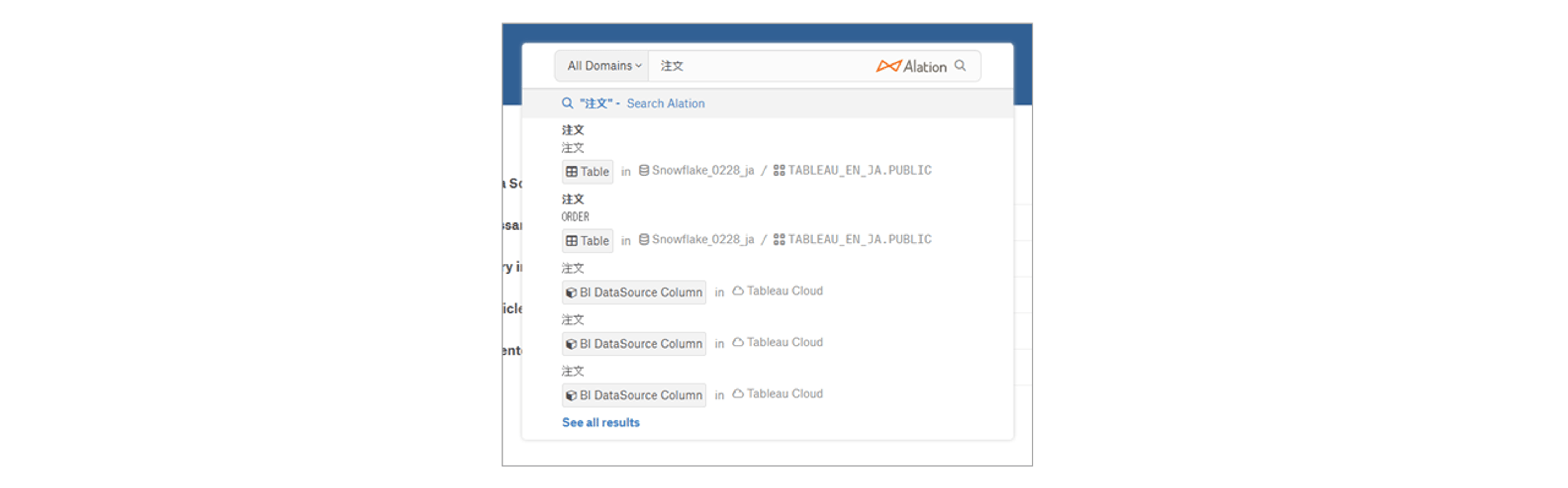
Task: Click table grid icon in ORDER Table badge
Action: pos(572,241)
